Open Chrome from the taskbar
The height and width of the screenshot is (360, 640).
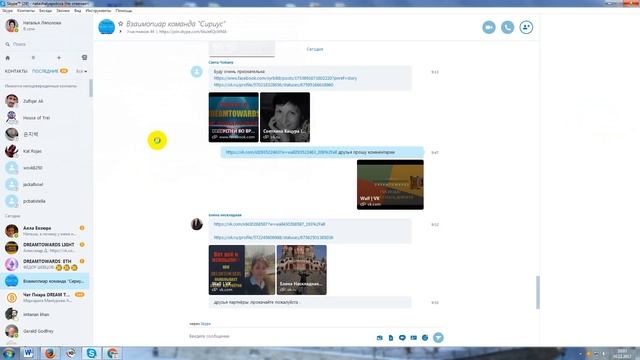112,353
